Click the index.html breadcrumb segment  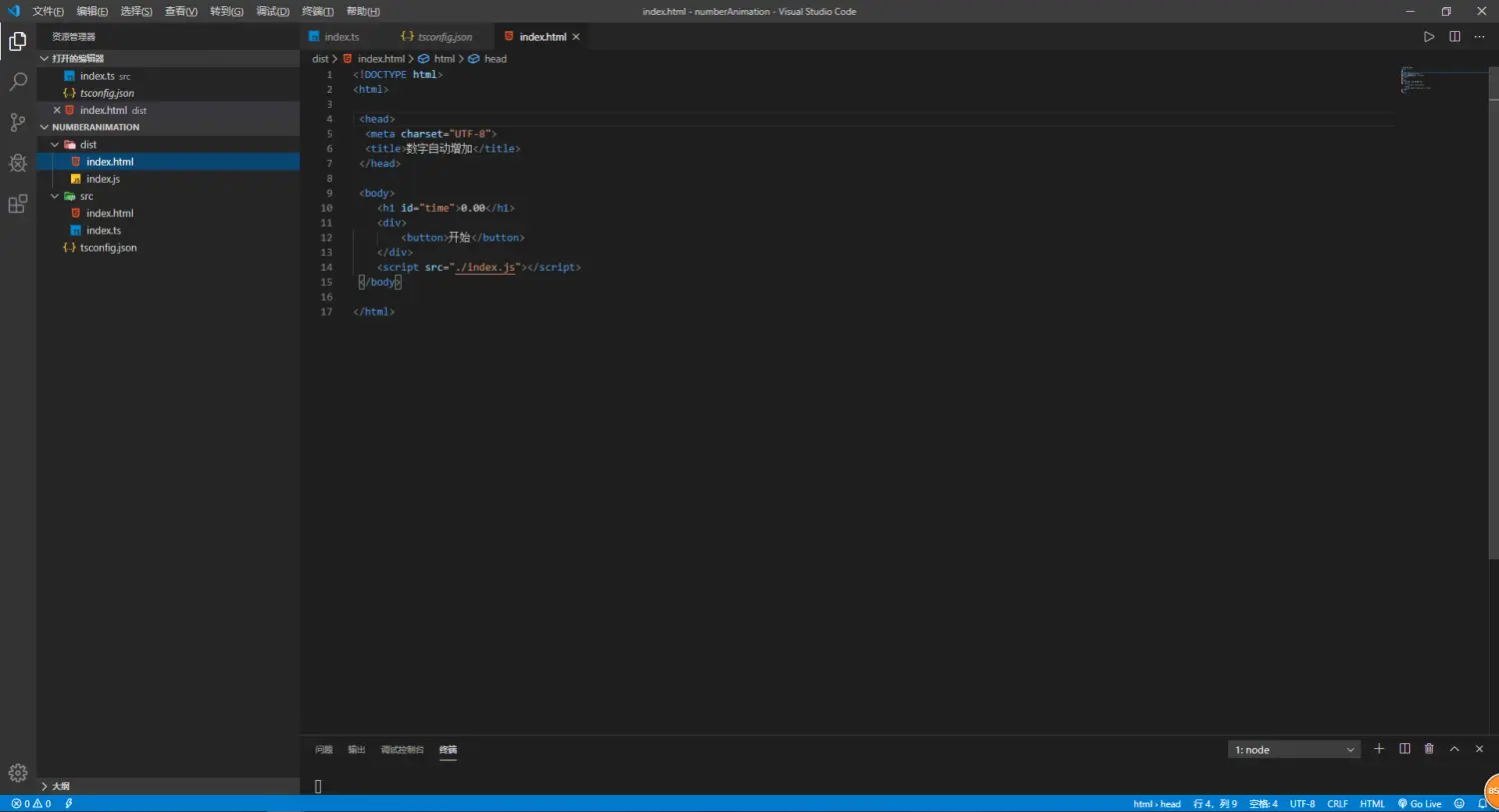click(381, 59)
